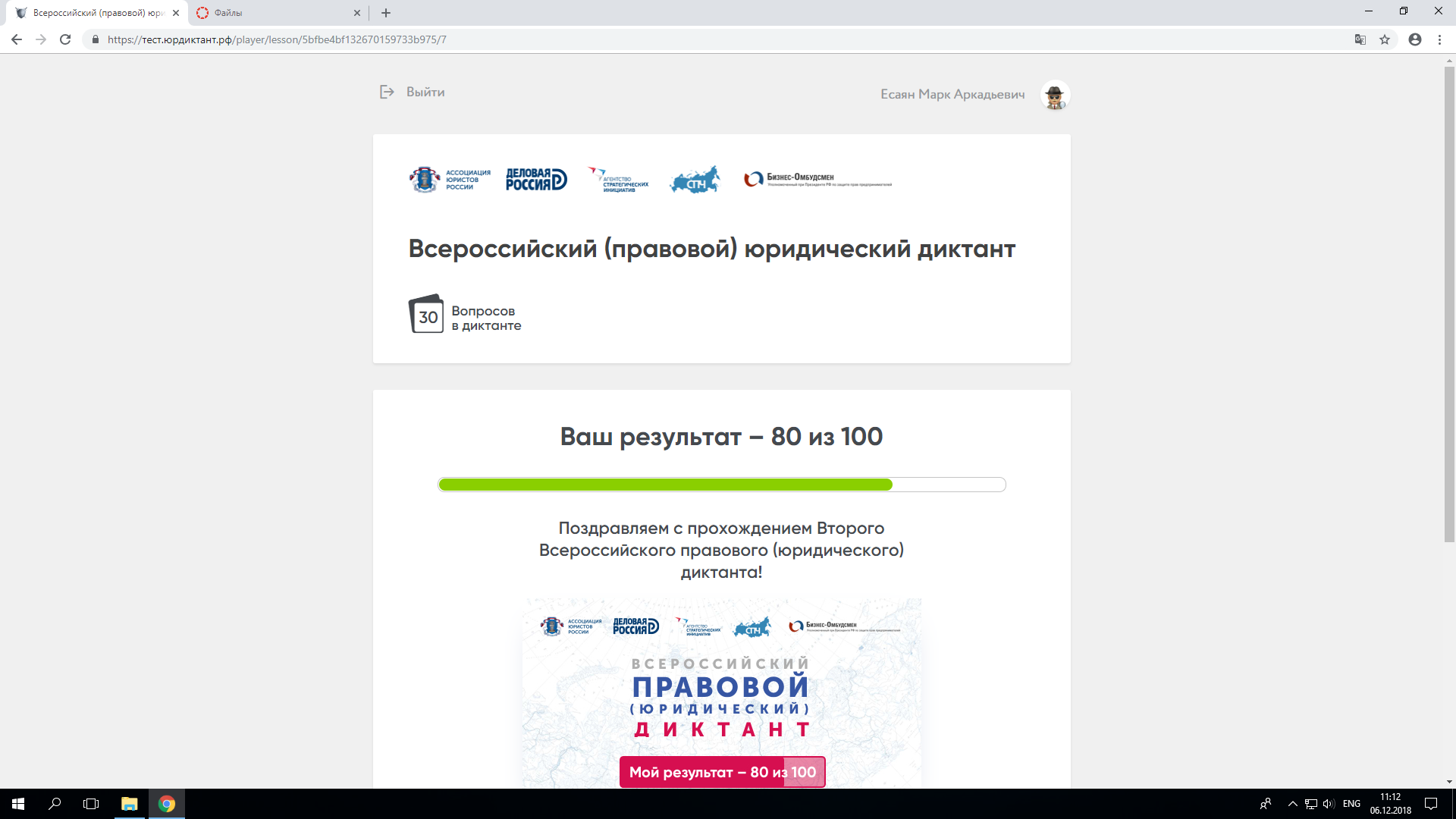Open a new browser tab

tap(386, 13)
